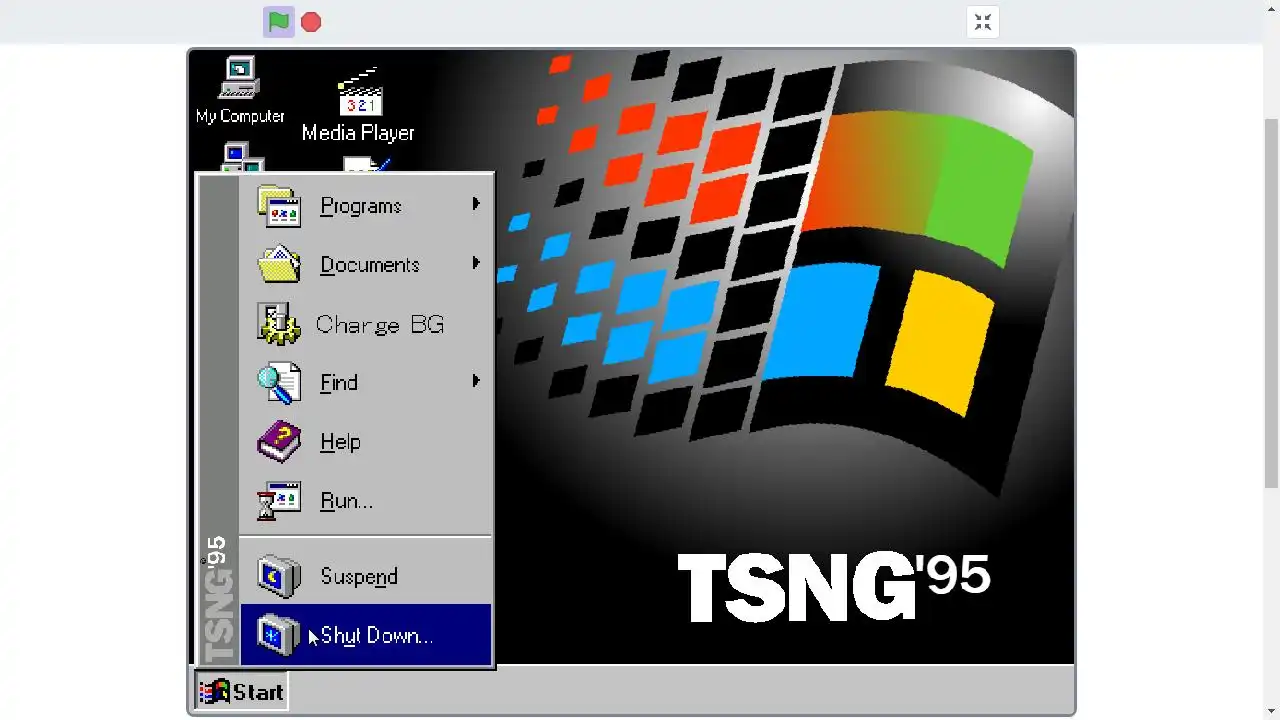The height and width of the screenshot is (720, 1280).
Task: Expand the Documents submenu arrow
Action: (476, 263)
